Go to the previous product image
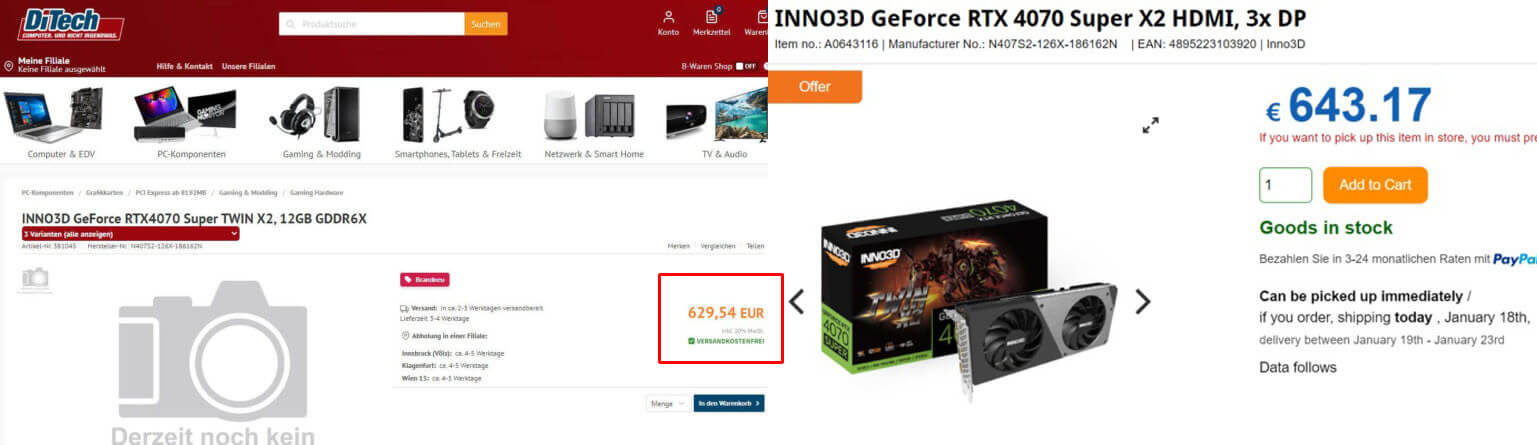1537x445 pixels. click(x=797, y=301)
